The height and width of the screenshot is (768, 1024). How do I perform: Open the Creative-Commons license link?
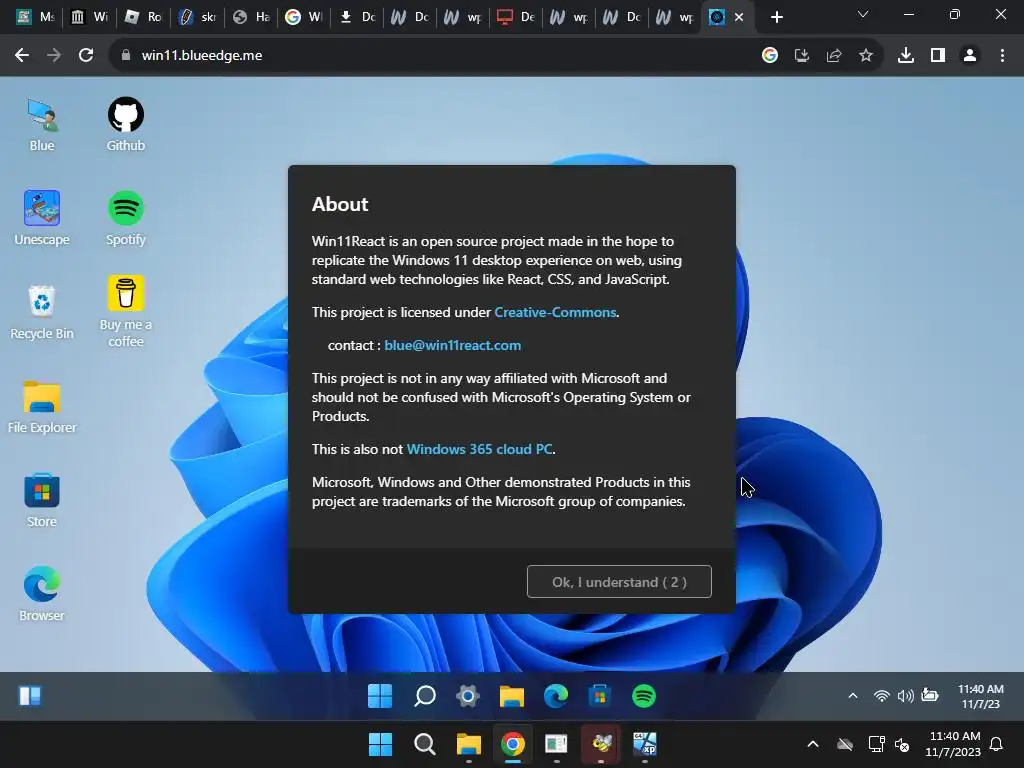click(555, 312)
